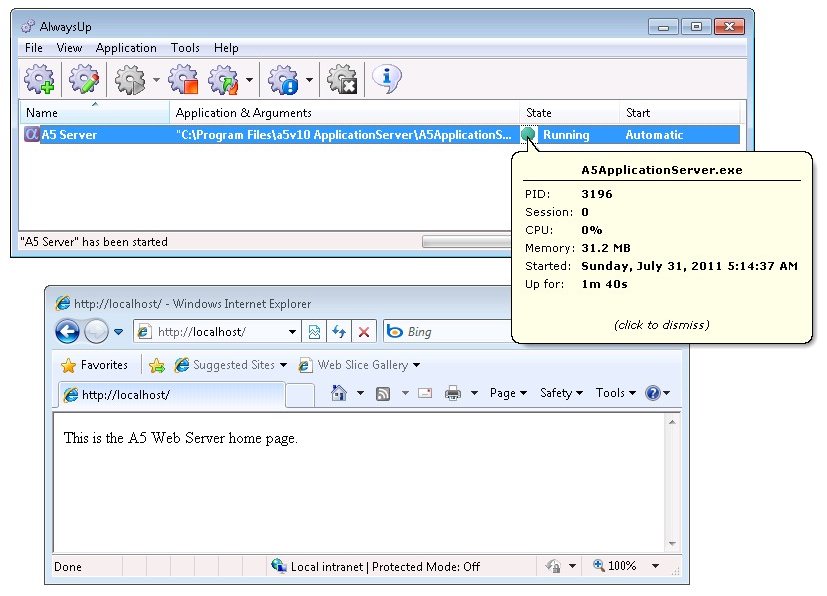Click the blue Help question mark icon
This screenshot has height=596, width=827.
[652, 393]
